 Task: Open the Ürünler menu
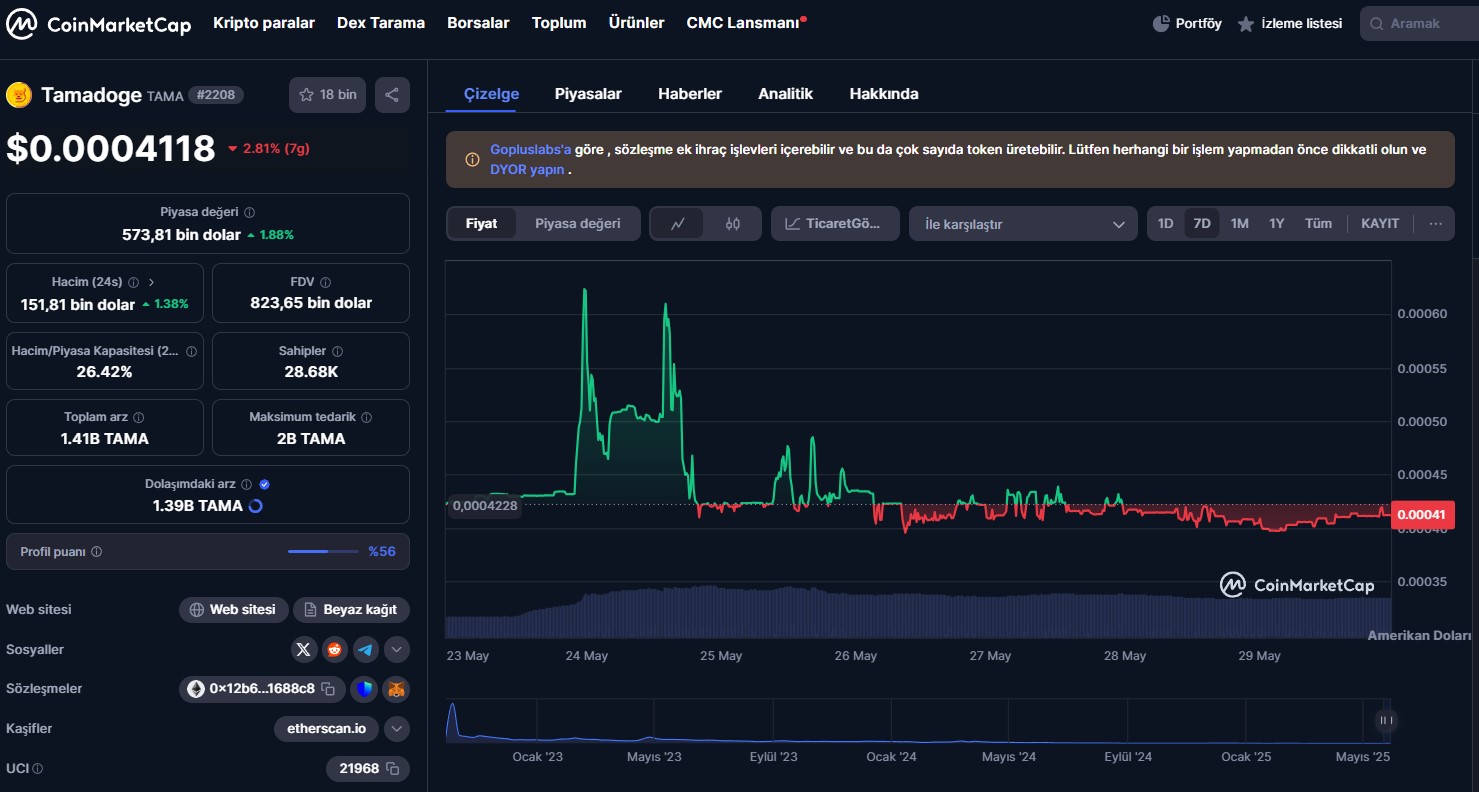point(637,23)
